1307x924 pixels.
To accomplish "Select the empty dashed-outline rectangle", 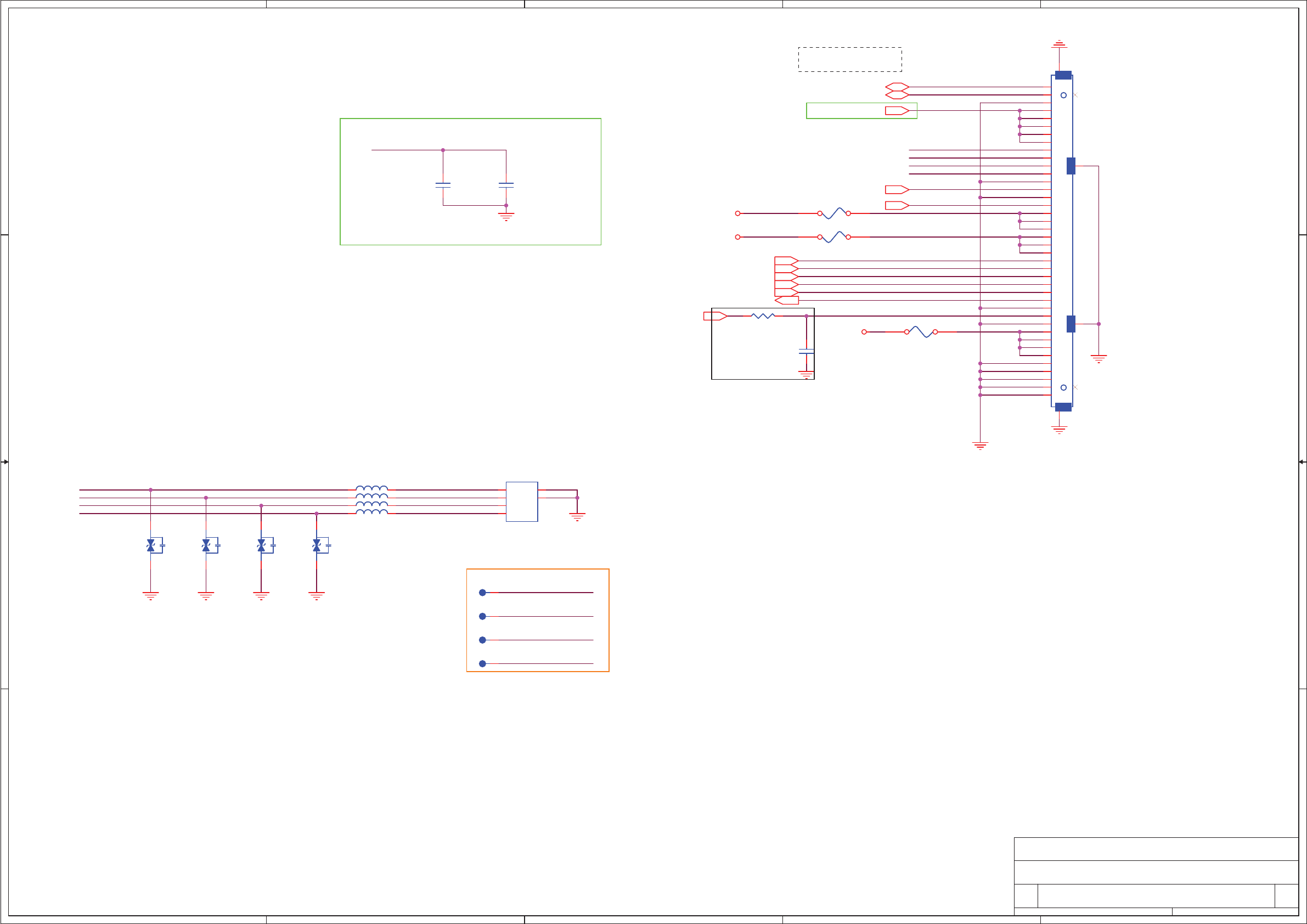I will (x=850, y=59).
